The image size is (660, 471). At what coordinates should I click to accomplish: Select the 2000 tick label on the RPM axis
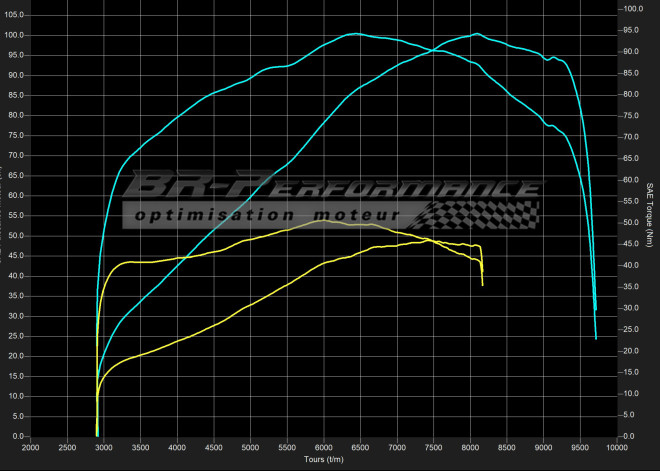click(x=31, y=447)
